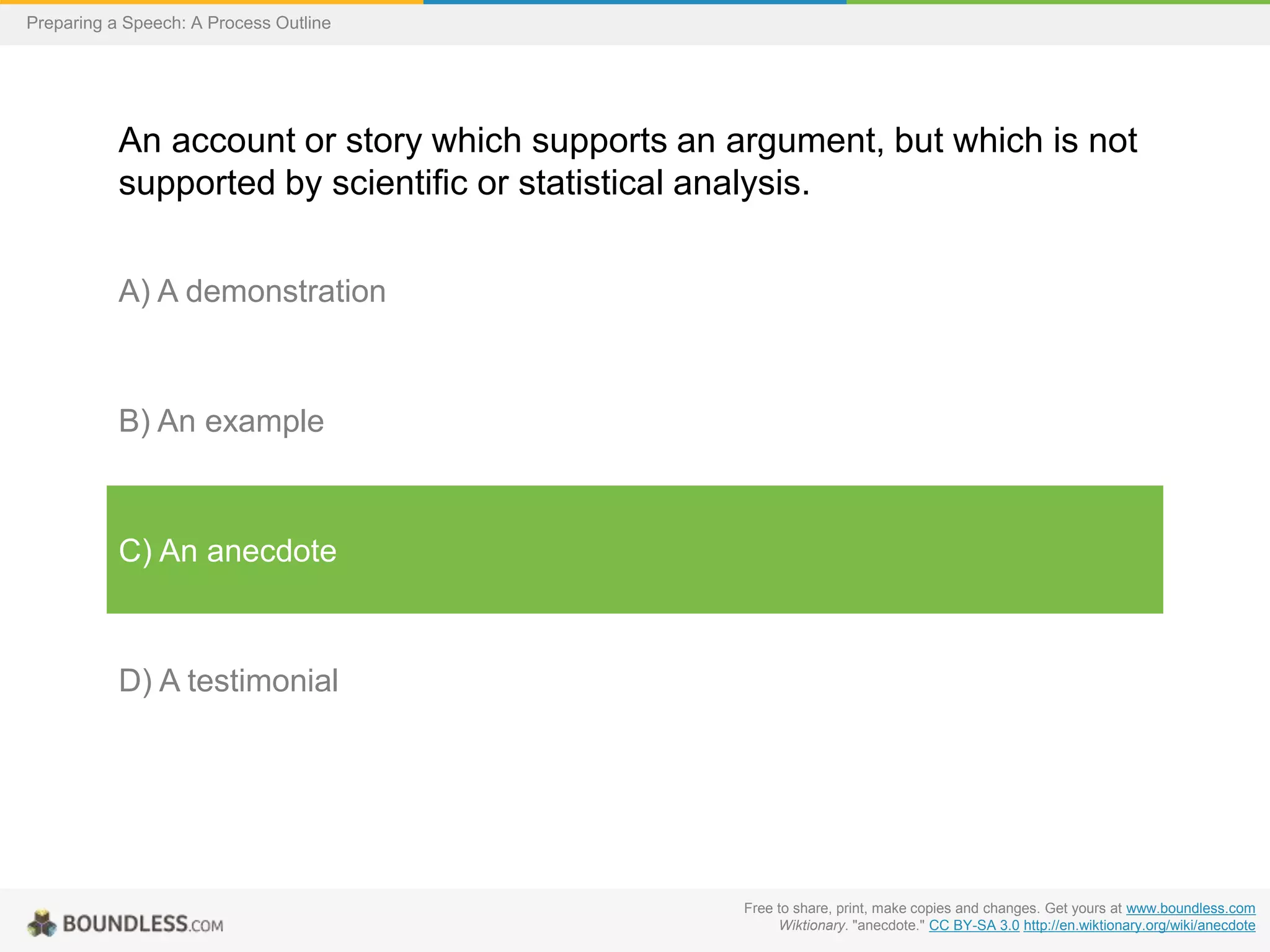Select answer D) A testimonial

pyautogui.click(x=228, y=681)
